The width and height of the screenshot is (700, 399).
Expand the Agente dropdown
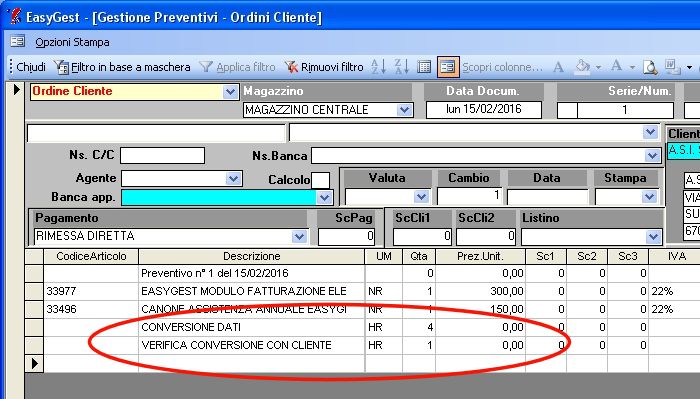233,179
